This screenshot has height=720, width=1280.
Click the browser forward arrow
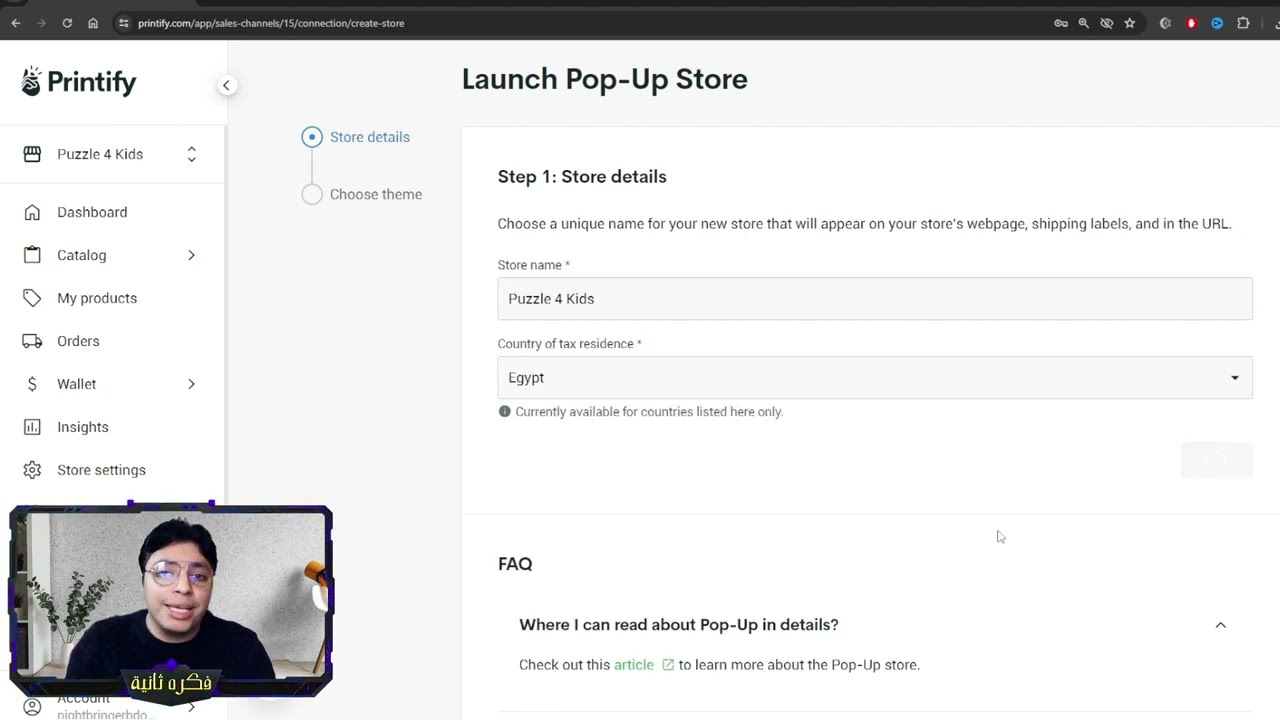pos(41,23)
